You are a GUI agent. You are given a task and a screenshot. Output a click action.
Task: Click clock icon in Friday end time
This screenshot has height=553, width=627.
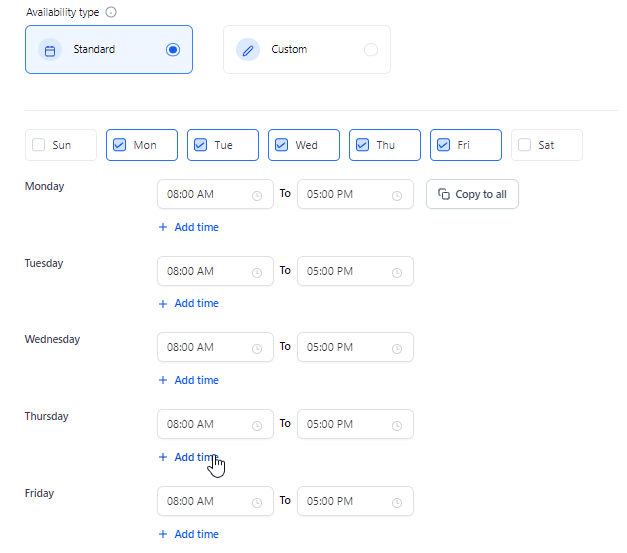tap(397, 503)
